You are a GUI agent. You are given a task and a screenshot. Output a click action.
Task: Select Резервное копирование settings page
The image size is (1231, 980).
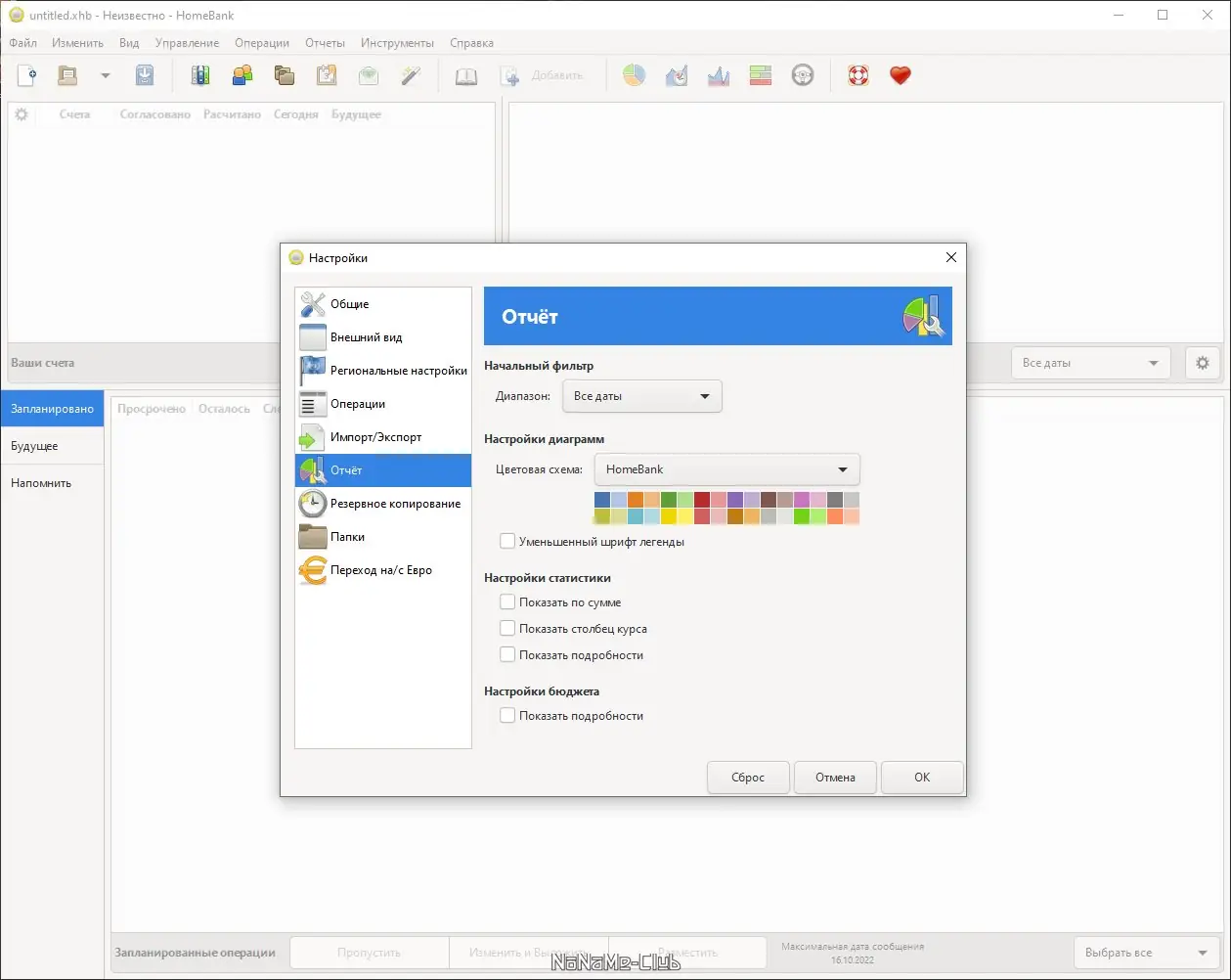click(x=383, y=504)
